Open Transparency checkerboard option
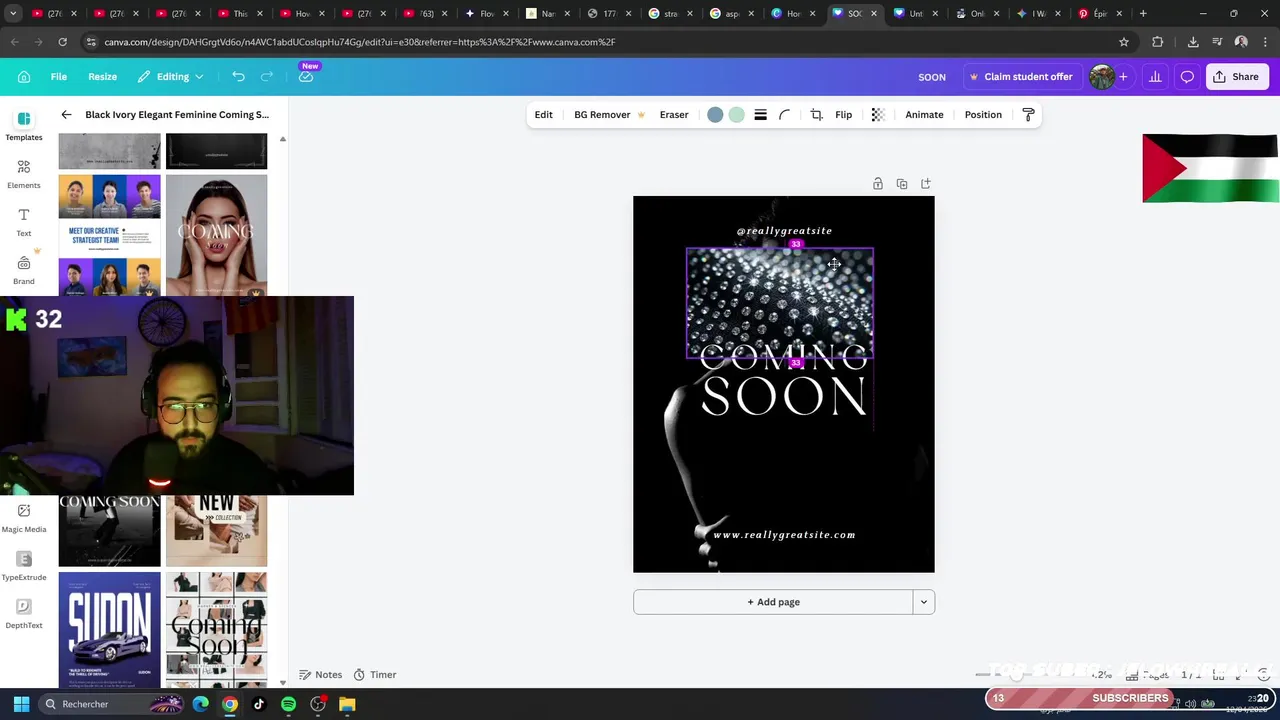 pyautogui.click(x=878, y=115)
